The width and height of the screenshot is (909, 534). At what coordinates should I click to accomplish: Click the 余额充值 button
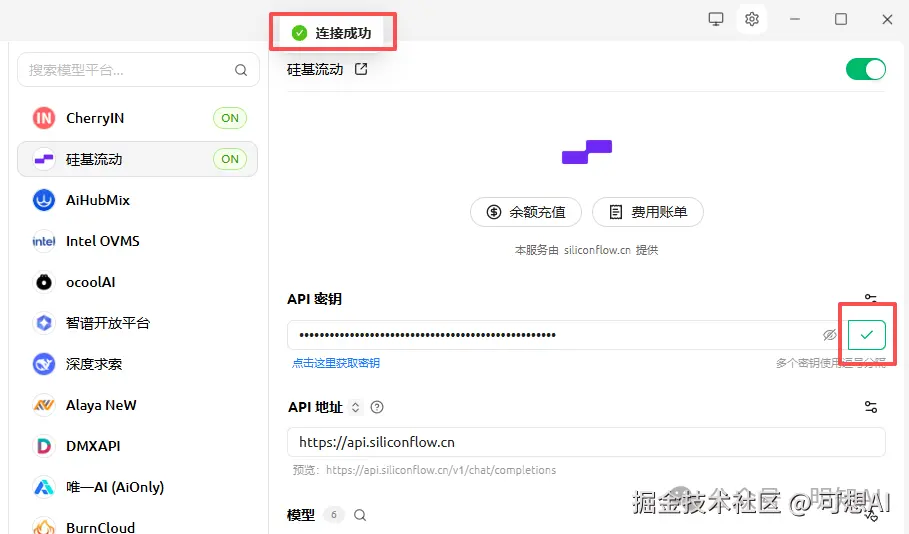[526, 212]
